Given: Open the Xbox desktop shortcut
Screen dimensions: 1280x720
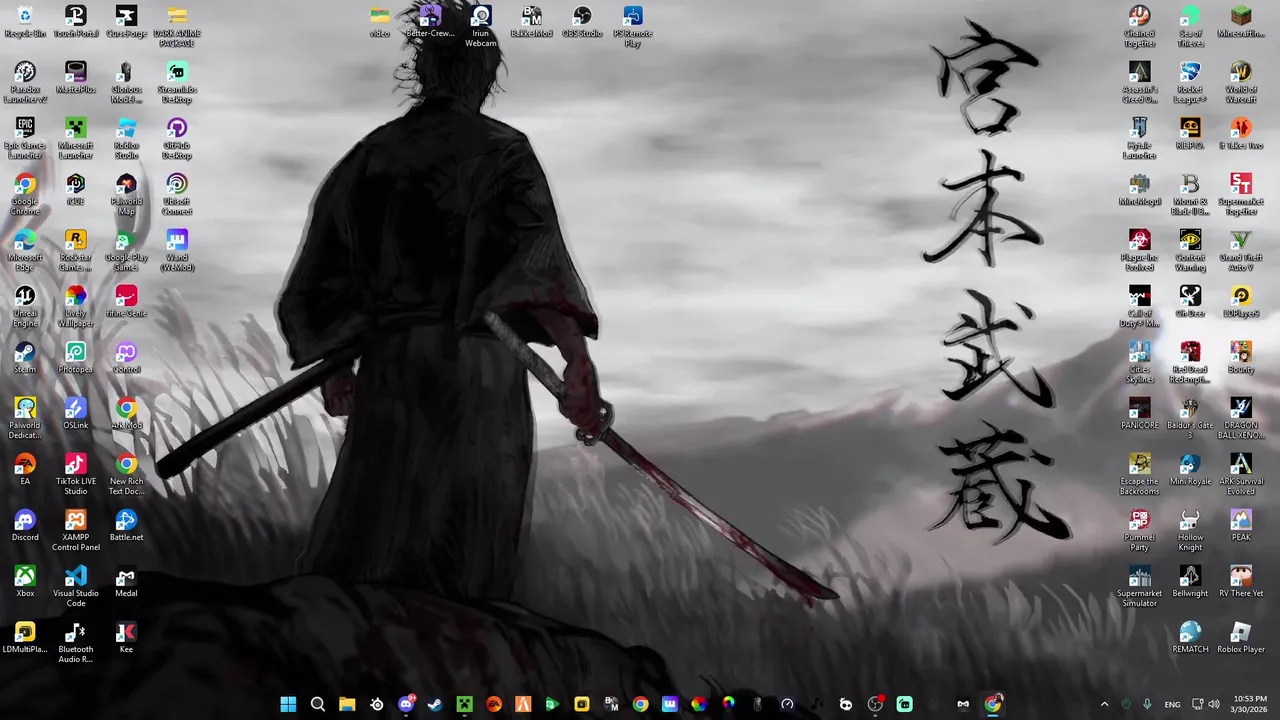Looking at the screenshot, I should tap(25, 582).
